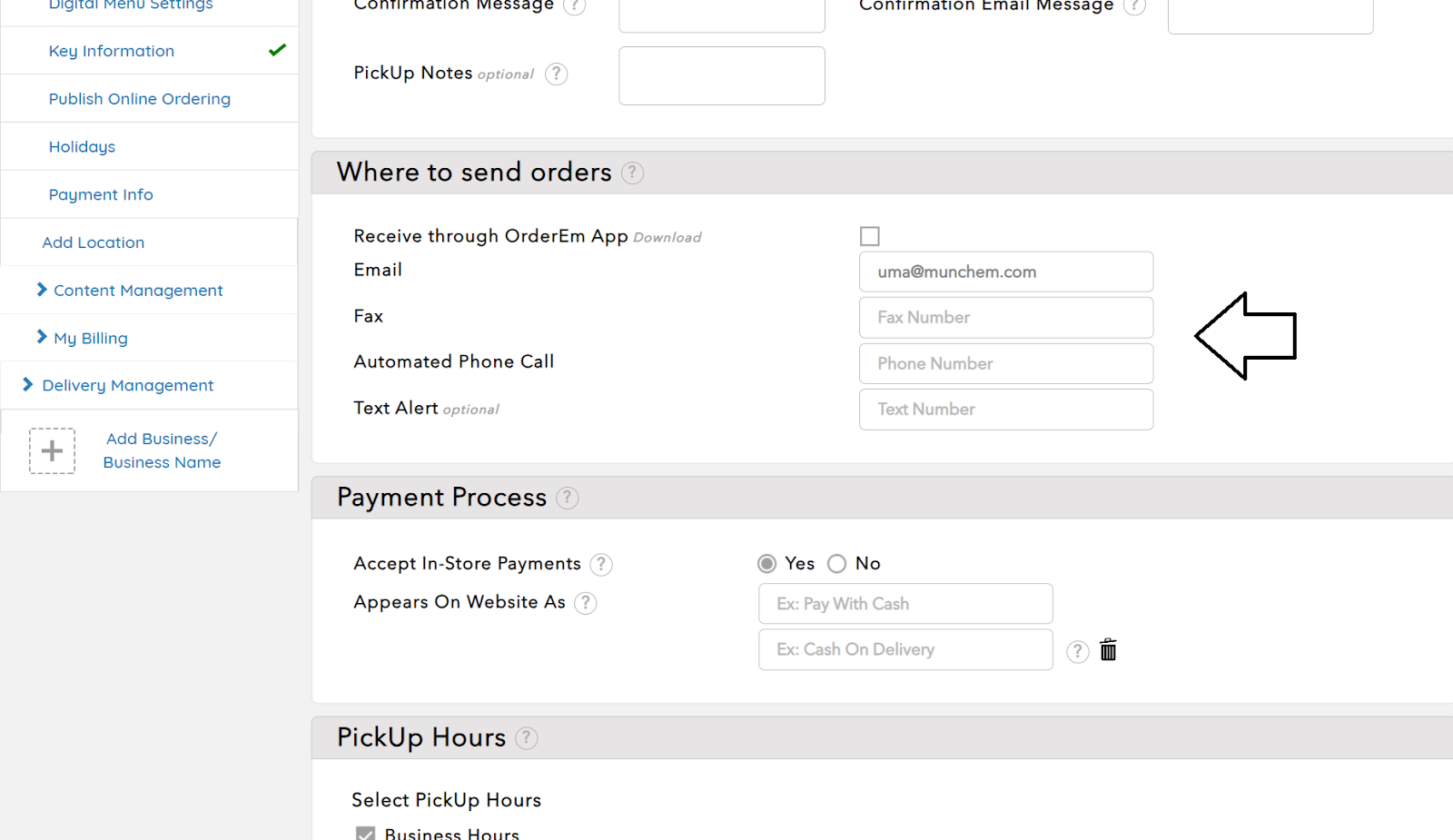This screenshot has width=1453, height=840.
Task: Select No for Accept In-Store Payments
Action: click(x=837, y=564)
